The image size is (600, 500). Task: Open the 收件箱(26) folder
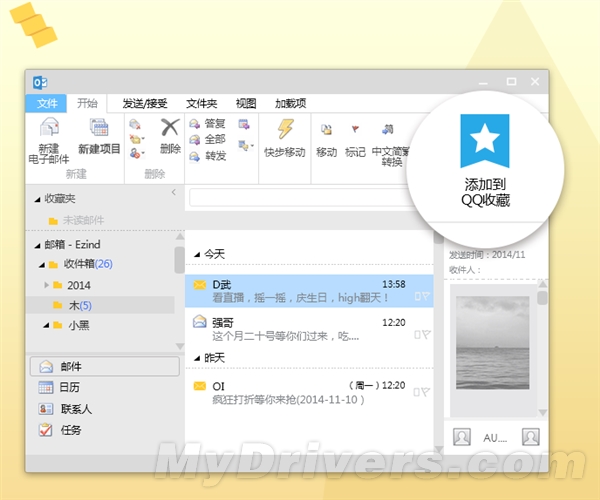tap(81, 264)
